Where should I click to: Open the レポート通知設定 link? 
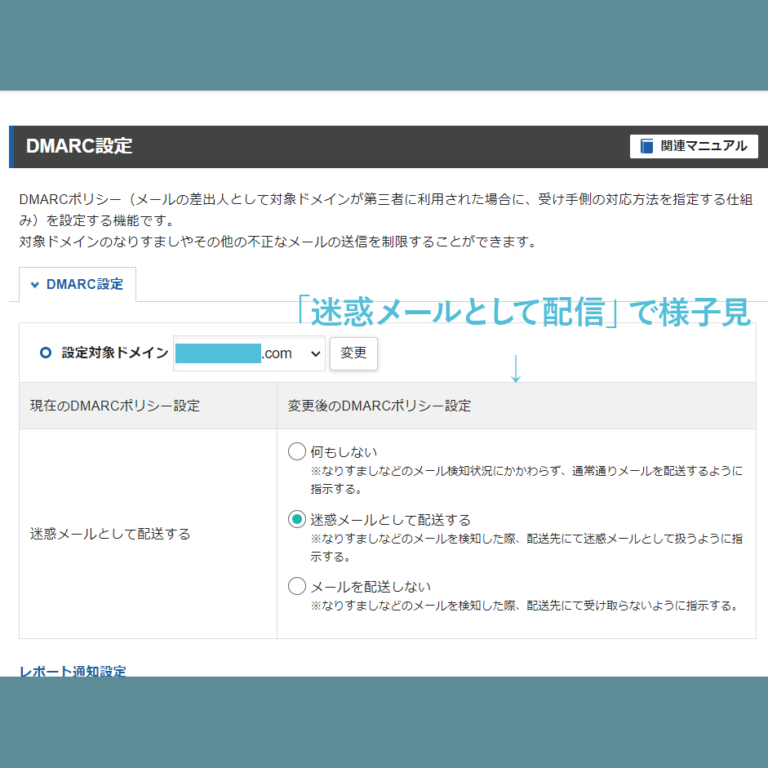click(x=72, y=671)
